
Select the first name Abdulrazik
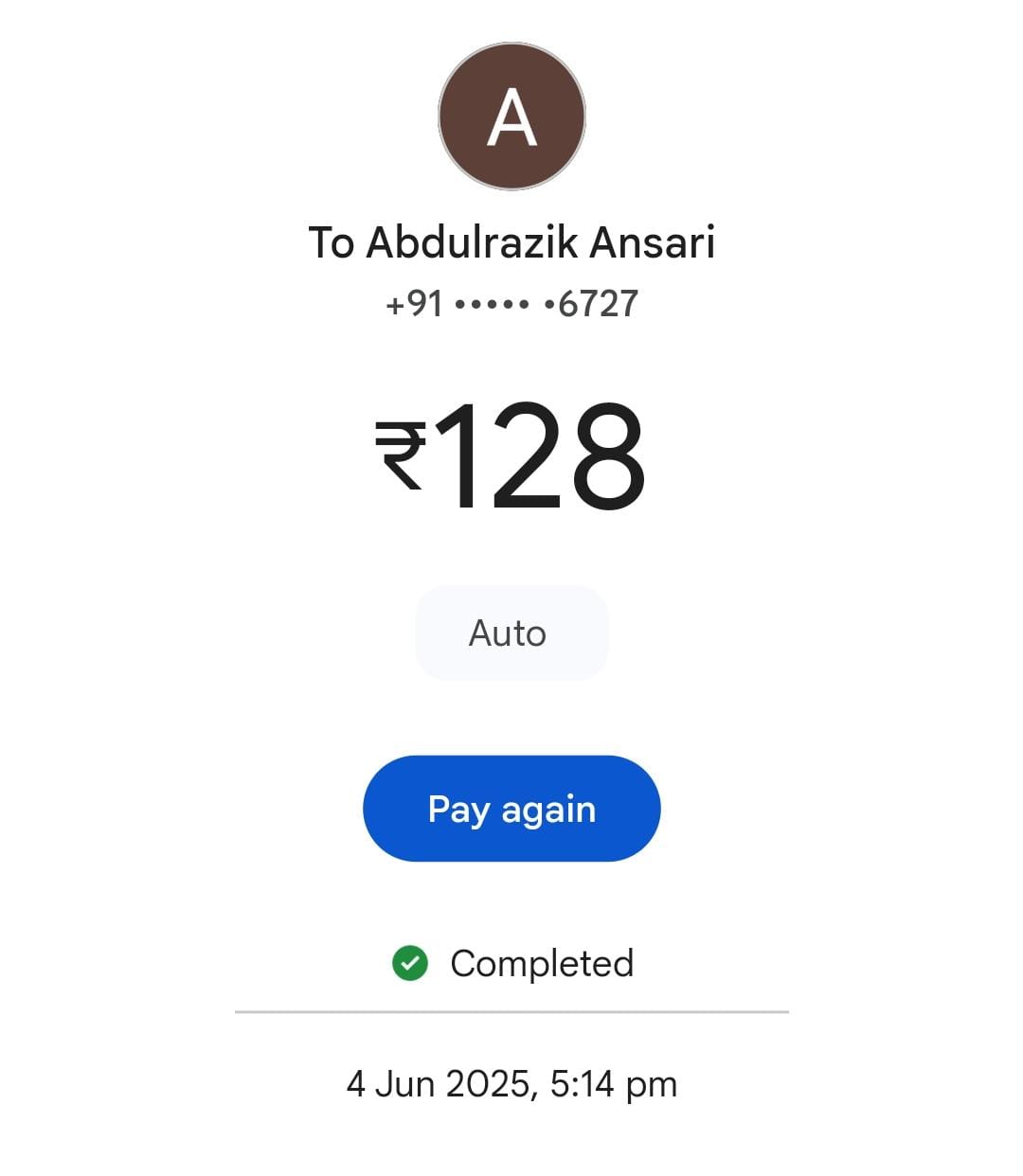tap(473, 241)
